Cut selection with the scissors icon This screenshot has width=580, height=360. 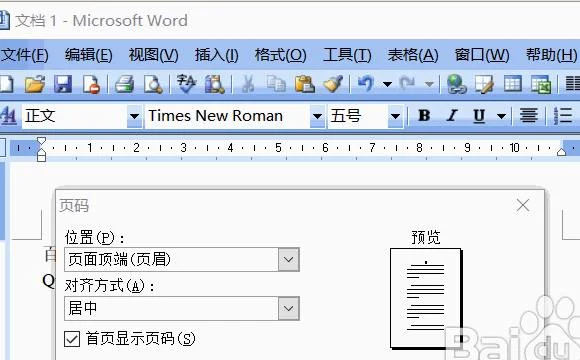coord(248,84)
